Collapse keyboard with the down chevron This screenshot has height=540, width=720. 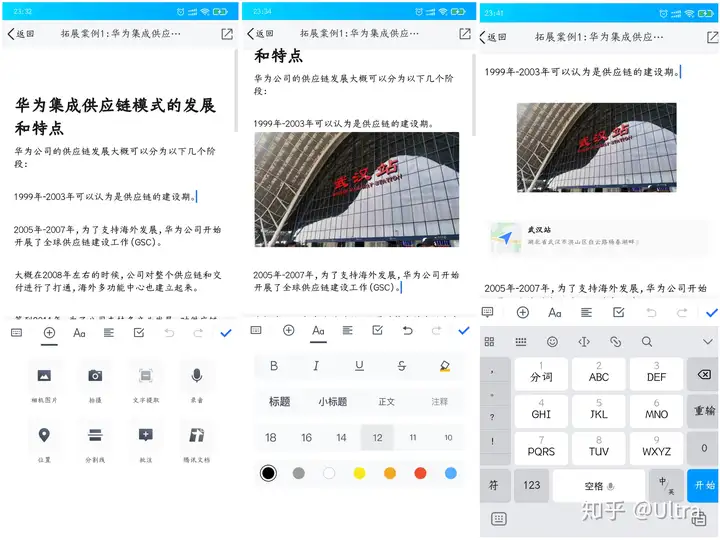point(708,342)
